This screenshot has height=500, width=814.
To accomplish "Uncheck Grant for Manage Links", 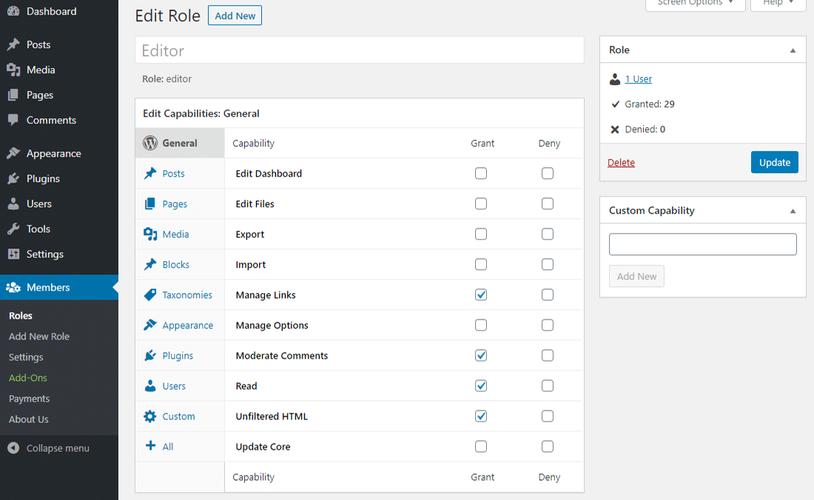I will tap(481, 295).
